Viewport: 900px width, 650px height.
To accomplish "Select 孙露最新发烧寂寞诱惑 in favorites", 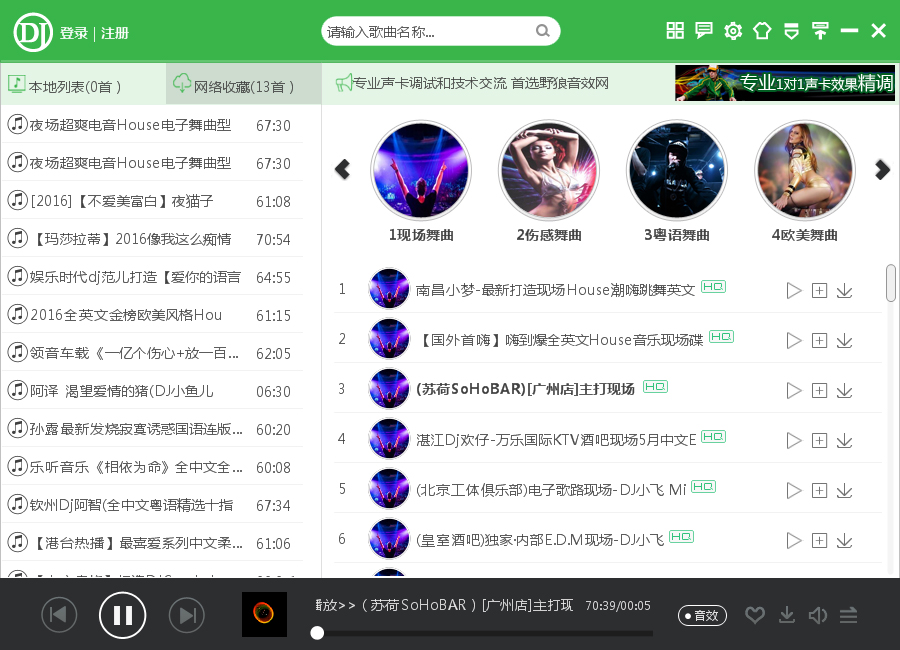I will (152, 428).
